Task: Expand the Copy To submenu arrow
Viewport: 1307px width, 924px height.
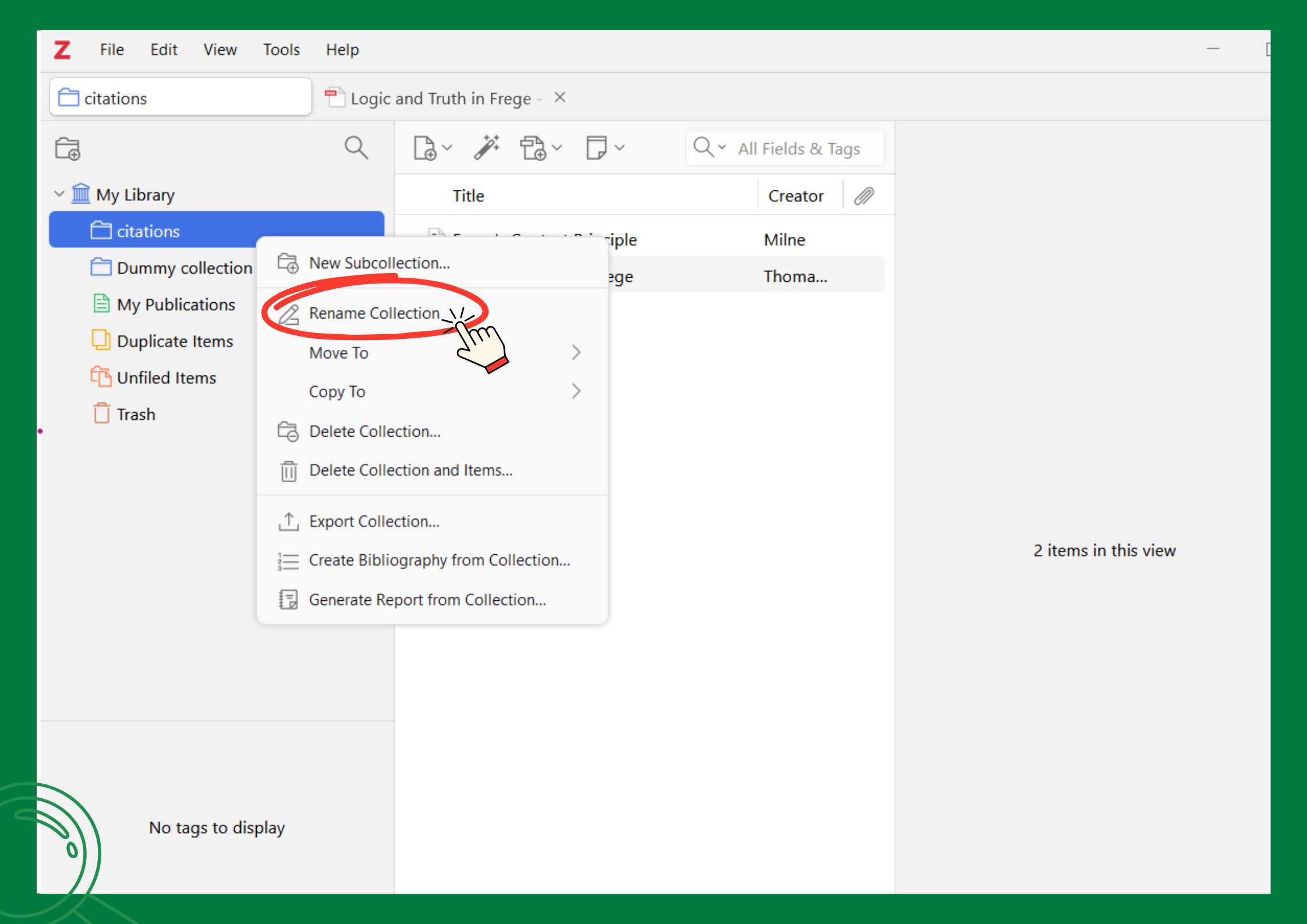Action: coord(576,391)
